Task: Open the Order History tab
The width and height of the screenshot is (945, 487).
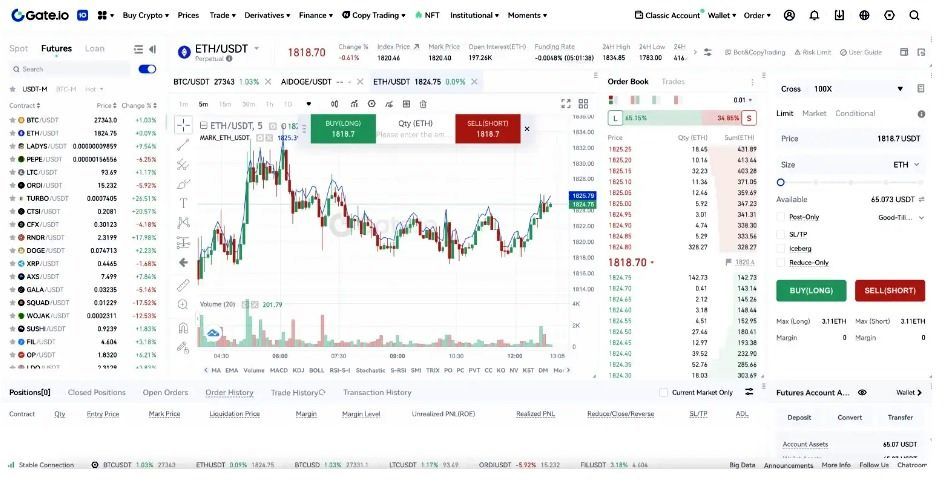Action: point(229,392)
